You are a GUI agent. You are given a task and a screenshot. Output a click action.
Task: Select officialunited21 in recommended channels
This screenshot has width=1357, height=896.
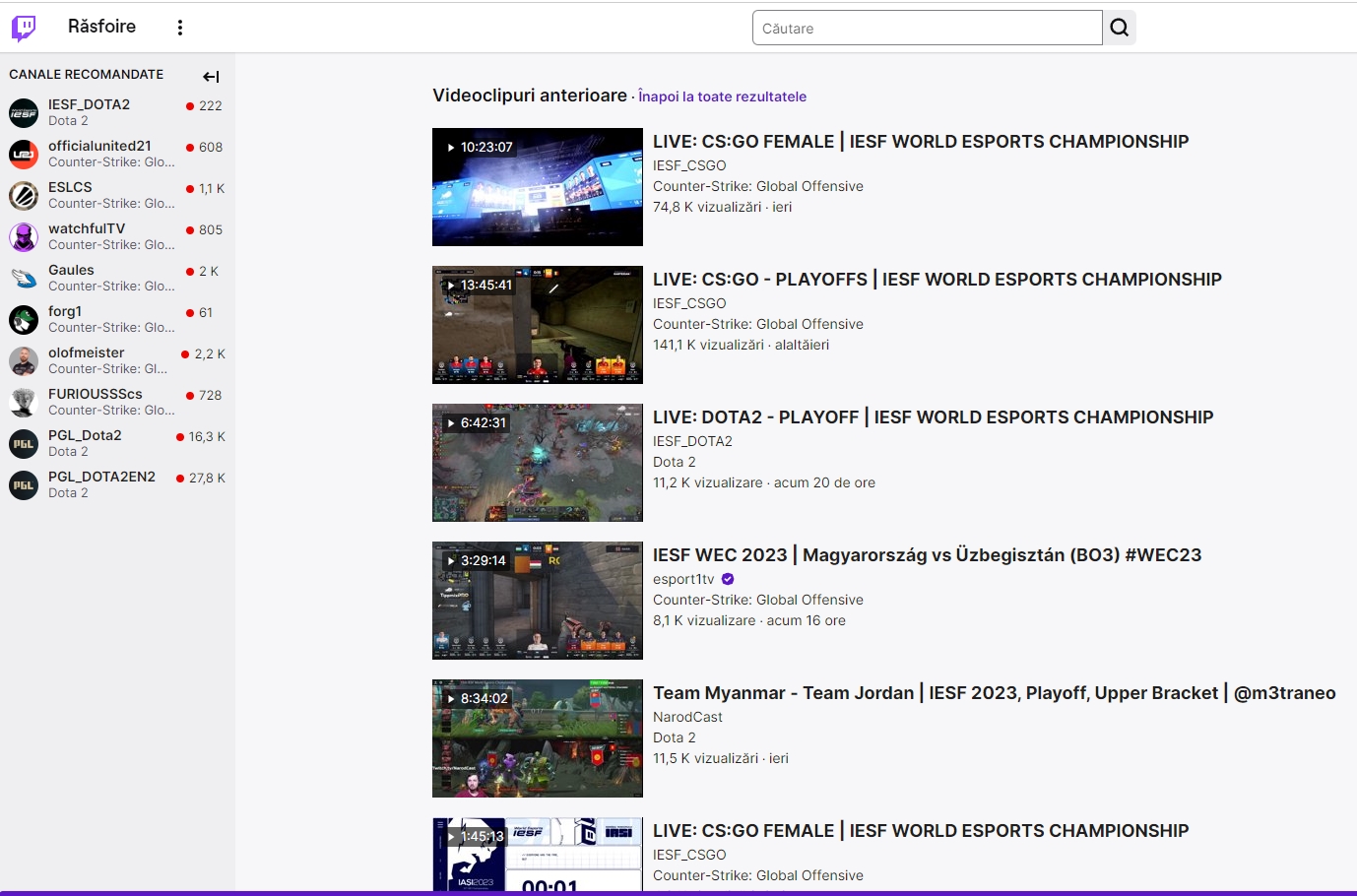(99, 146)
